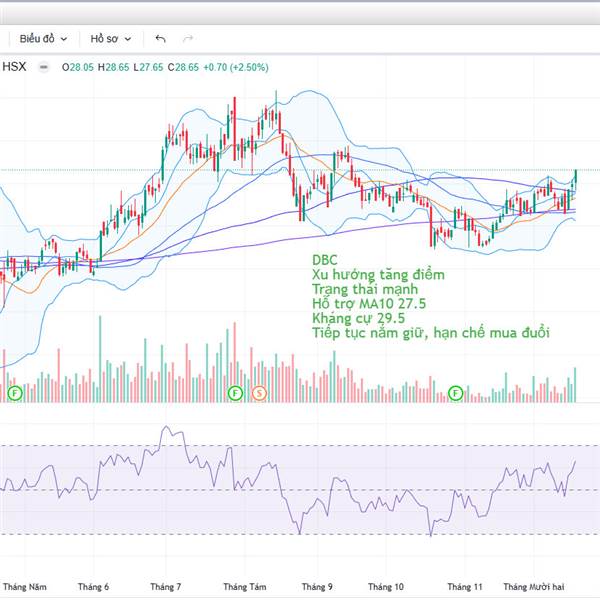Select the HSX exchange label
Screen dimensions: 600x600
(x=14, y=67)
